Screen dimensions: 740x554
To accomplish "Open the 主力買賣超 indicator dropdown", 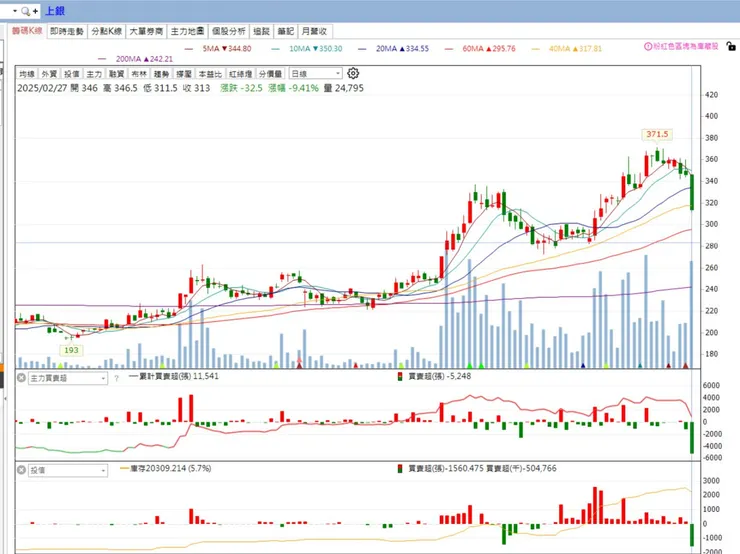I will [x=68, y=378].
